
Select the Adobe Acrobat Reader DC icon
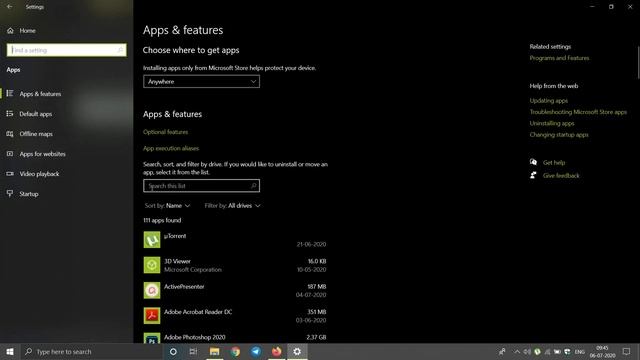click(152, 316)
